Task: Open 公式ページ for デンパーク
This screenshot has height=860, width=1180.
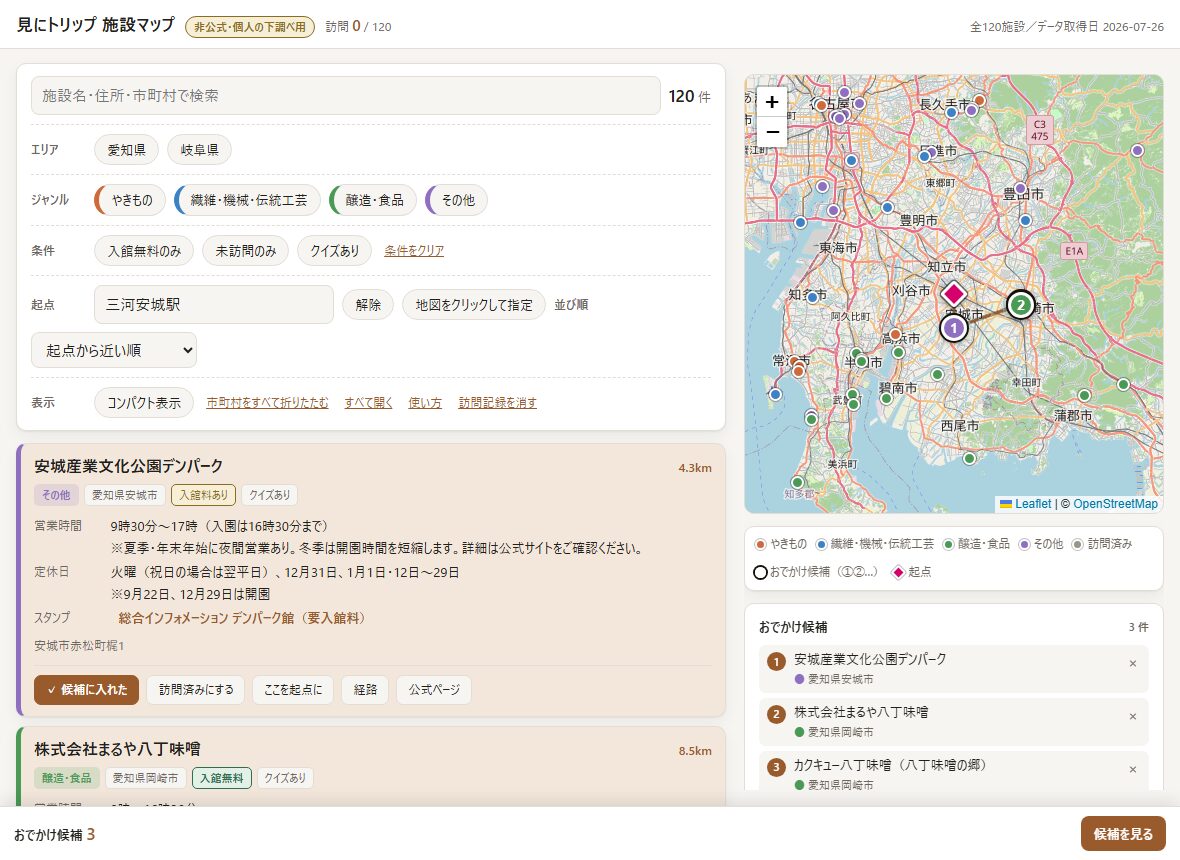Action: (x=434, y=689)
